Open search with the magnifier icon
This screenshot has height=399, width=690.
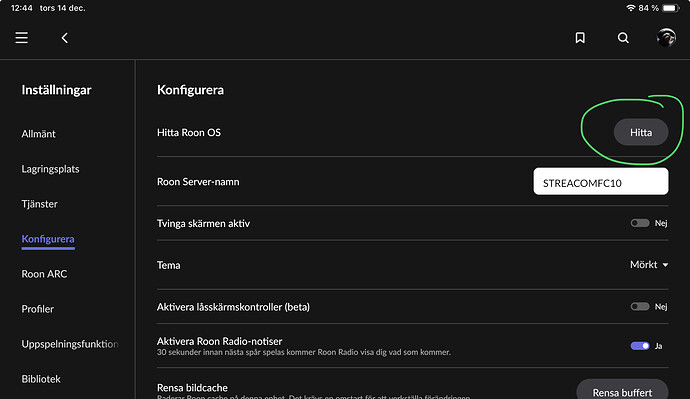pyautogui.click(x=623, y=38)
